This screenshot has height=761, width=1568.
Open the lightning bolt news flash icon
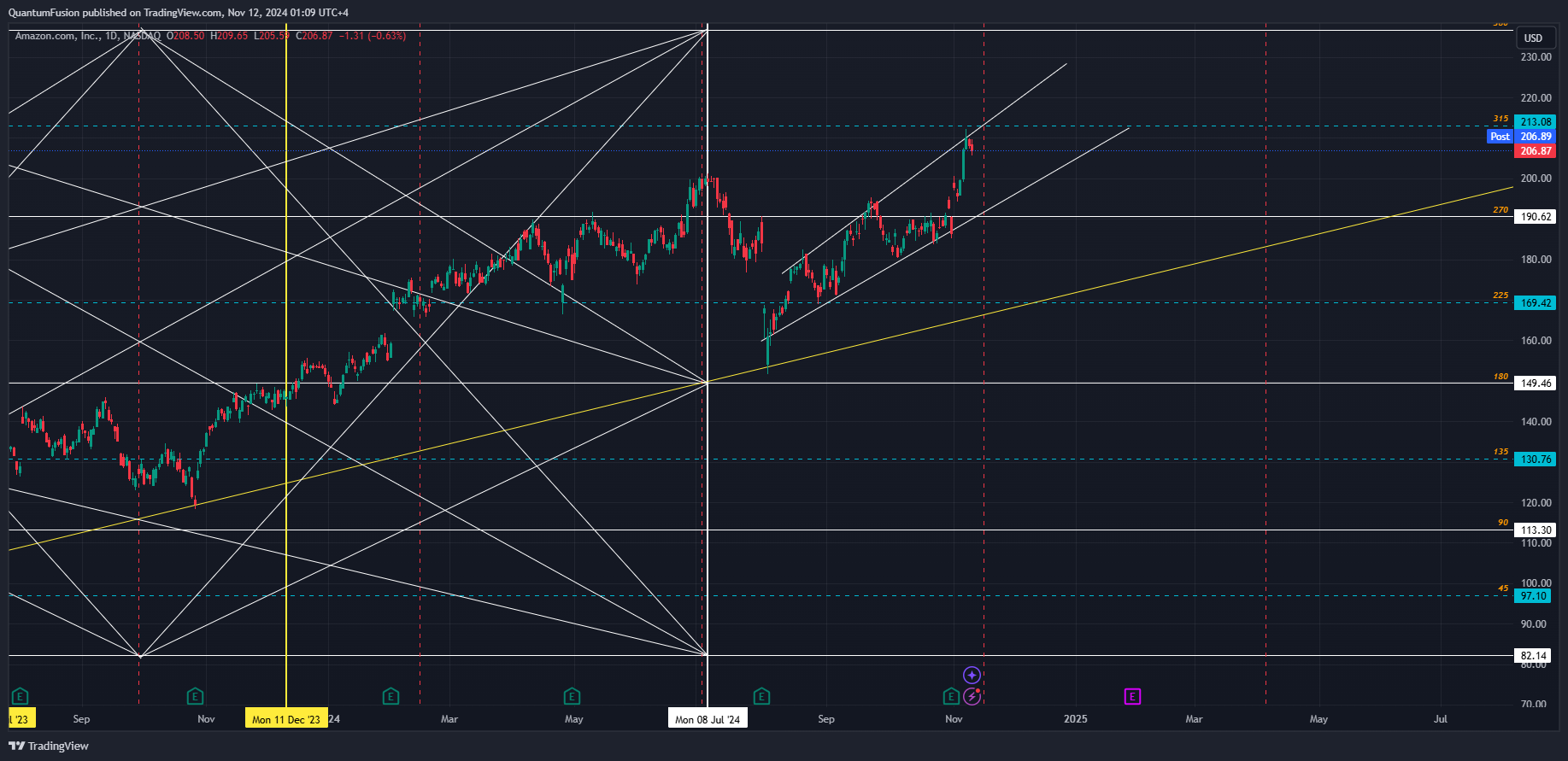click(x=972, y=696)
